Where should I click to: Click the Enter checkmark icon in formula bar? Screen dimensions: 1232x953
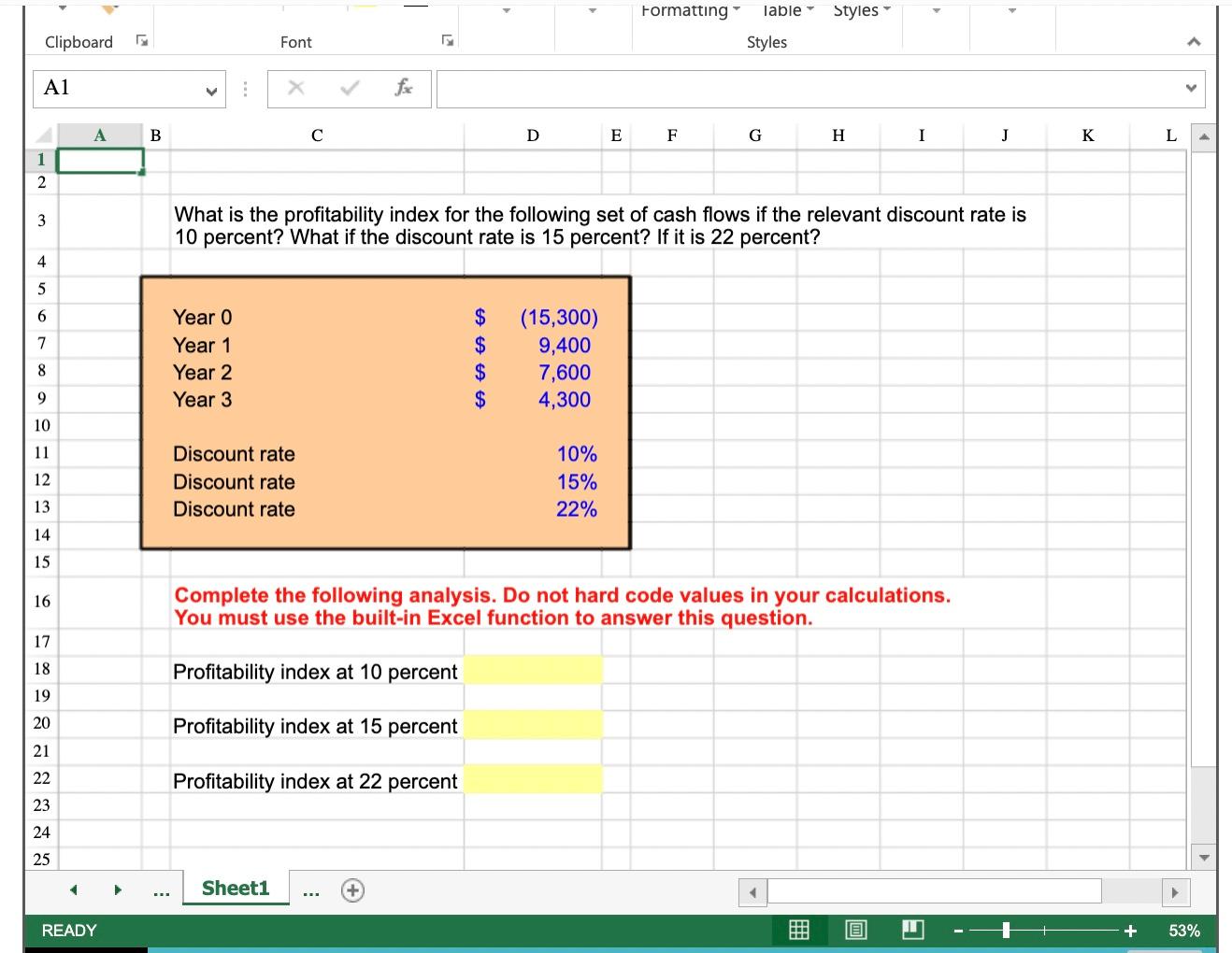tap(349, 88)
